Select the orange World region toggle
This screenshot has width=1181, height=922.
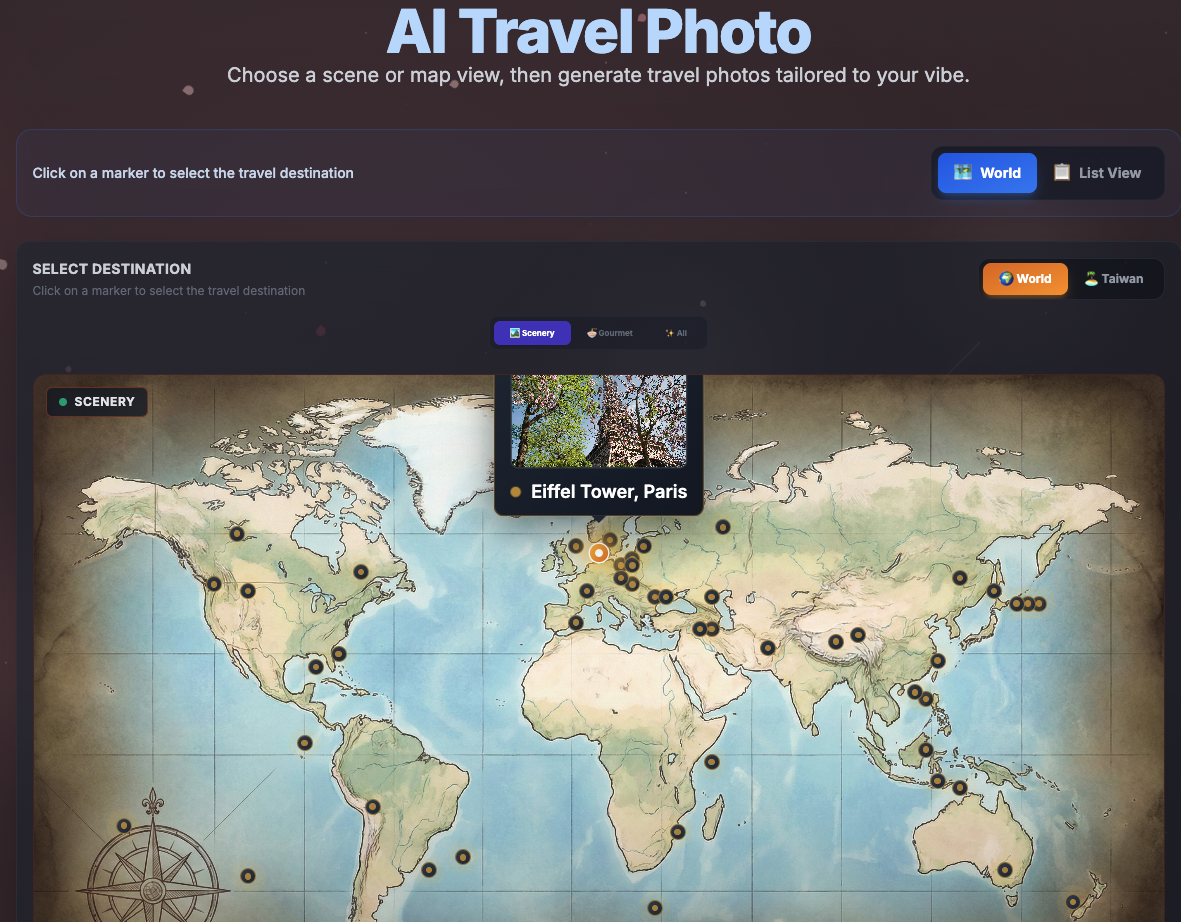(1025, 279)
